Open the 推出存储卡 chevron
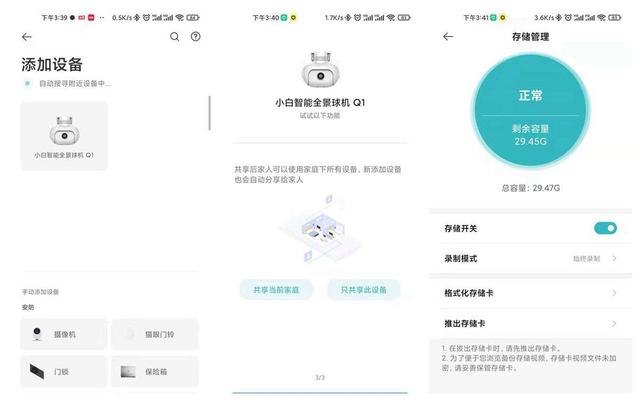Image resolution: width=640 pixels, height=400 pixels. tap(614, 324)
